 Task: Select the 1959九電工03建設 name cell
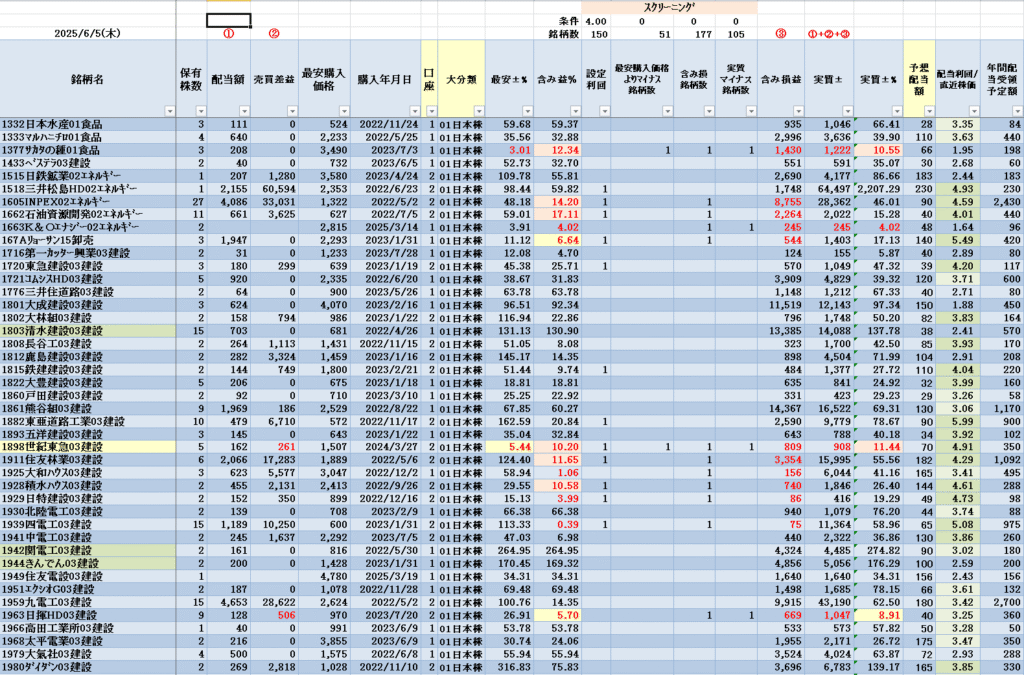click(x=88, y=603)
